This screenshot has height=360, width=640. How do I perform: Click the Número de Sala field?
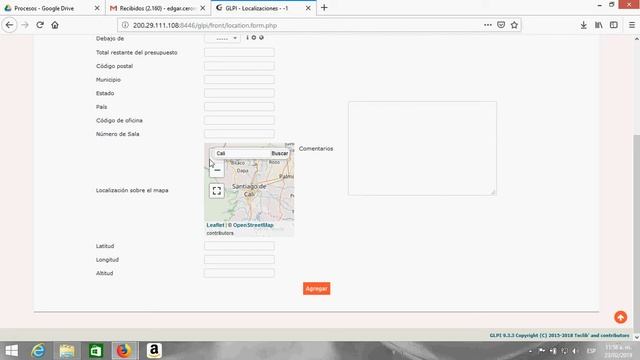click(x=239, y=134)
